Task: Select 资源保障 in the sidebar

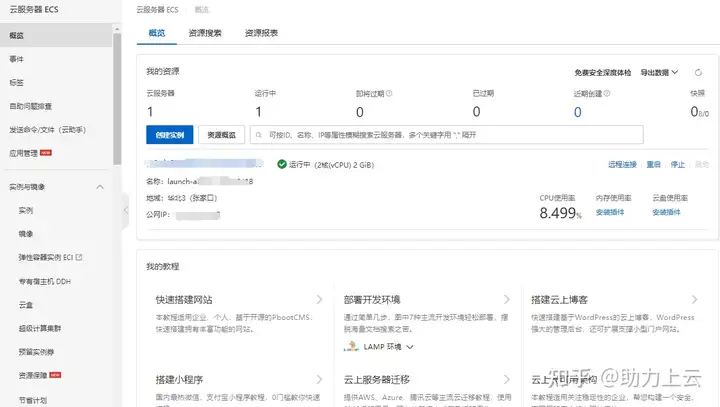Action: tap(33, 375)
